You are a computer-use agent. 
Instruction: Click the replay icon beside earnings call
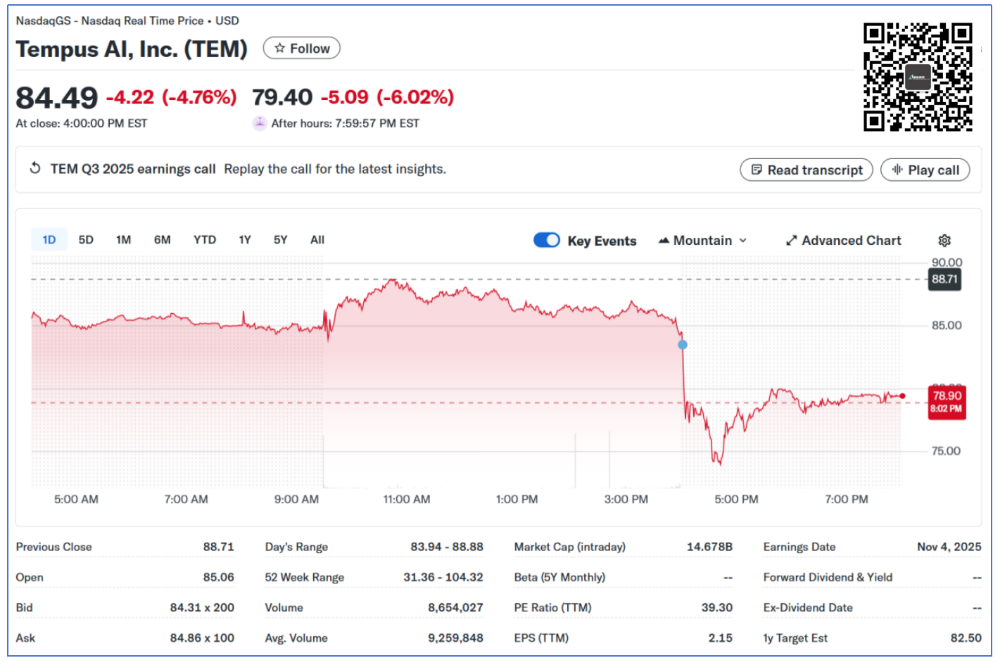(x=35, y=169)
